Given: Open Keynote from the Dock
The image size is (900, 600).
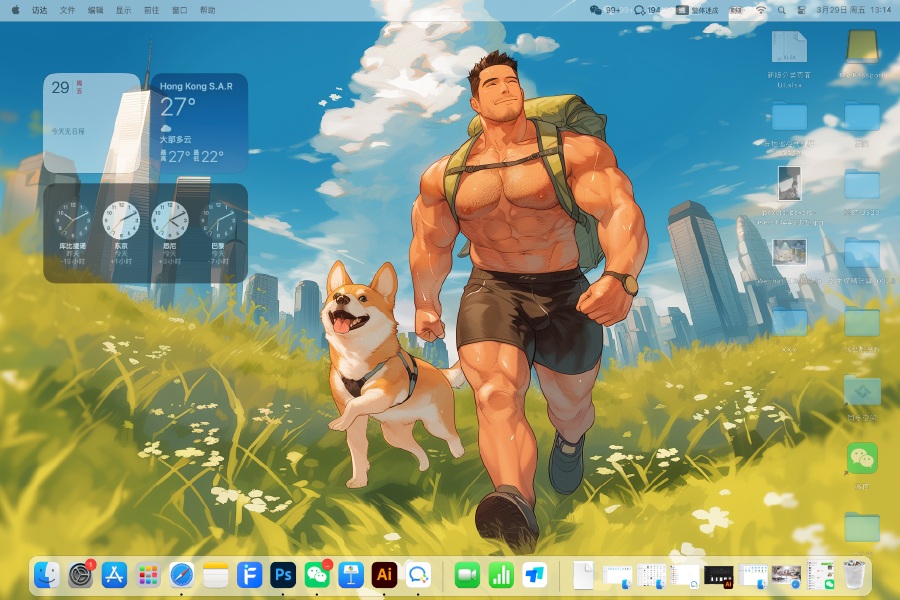Looking at the screenshot, I should [x=350, y=575].
